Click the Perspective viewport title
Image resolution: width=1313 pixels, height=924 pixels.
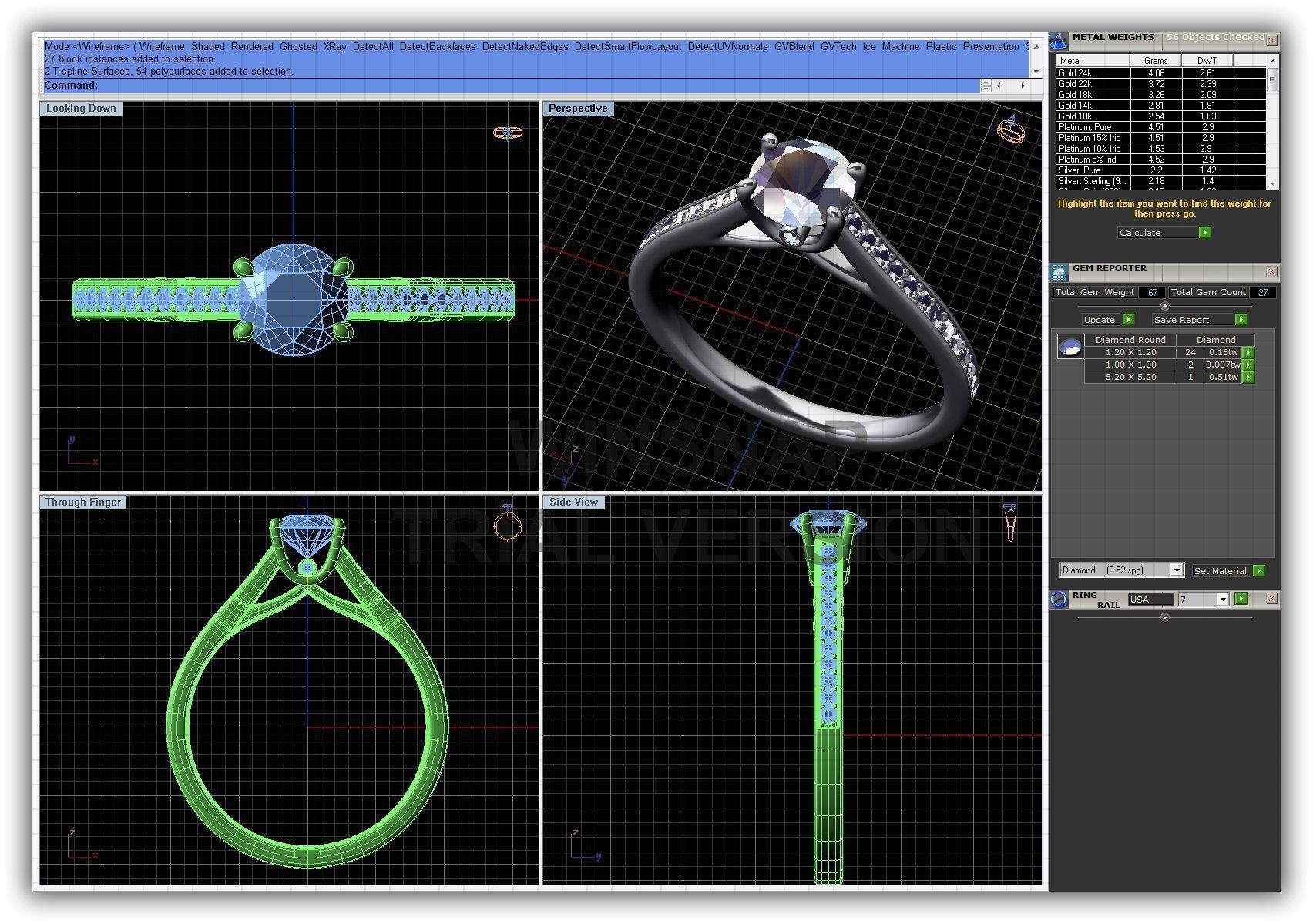(578, 108)
